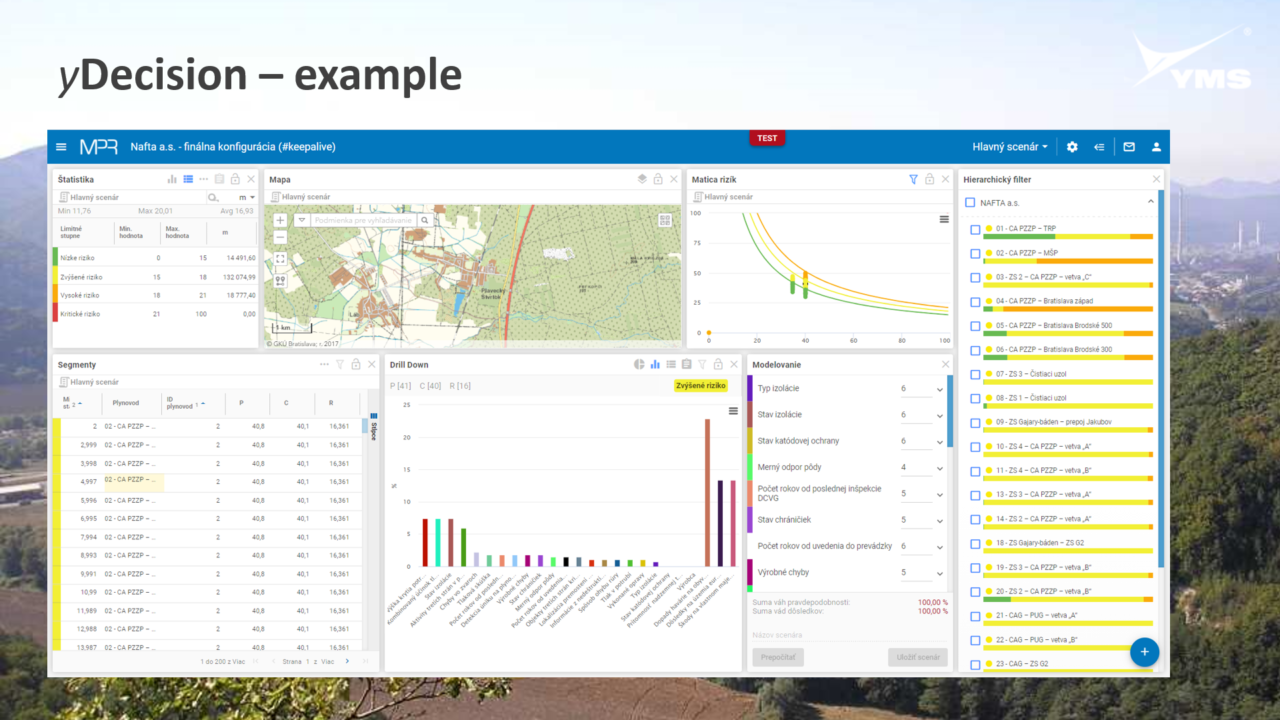Image resolution: width=1280 pixels, height=720 pixels.
Task: Open the mail envelope icon in the header
Action: [x=1128, y=146]
